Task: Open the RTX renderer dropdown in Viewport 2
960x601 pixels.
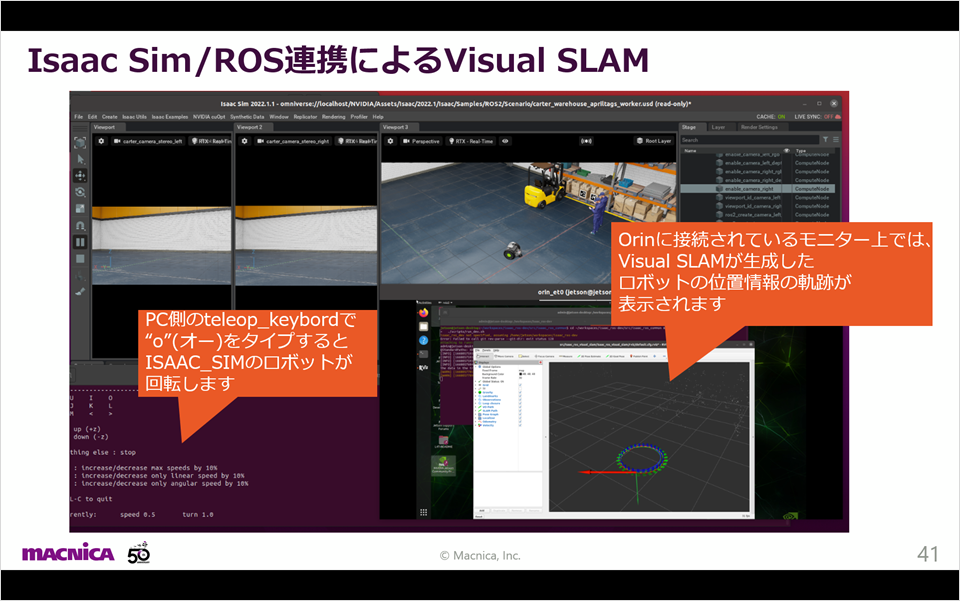Action: point(358,141)
